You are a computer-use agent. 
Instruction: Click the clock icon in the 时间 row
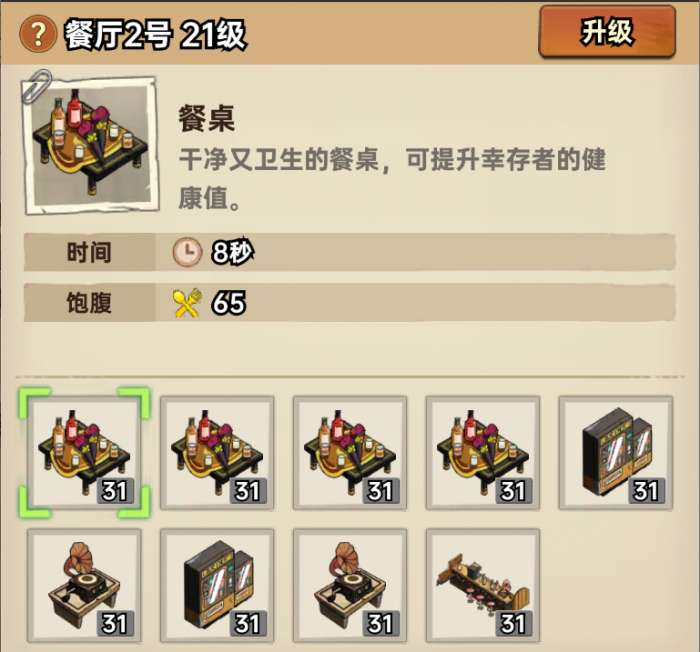coord(187,252)
